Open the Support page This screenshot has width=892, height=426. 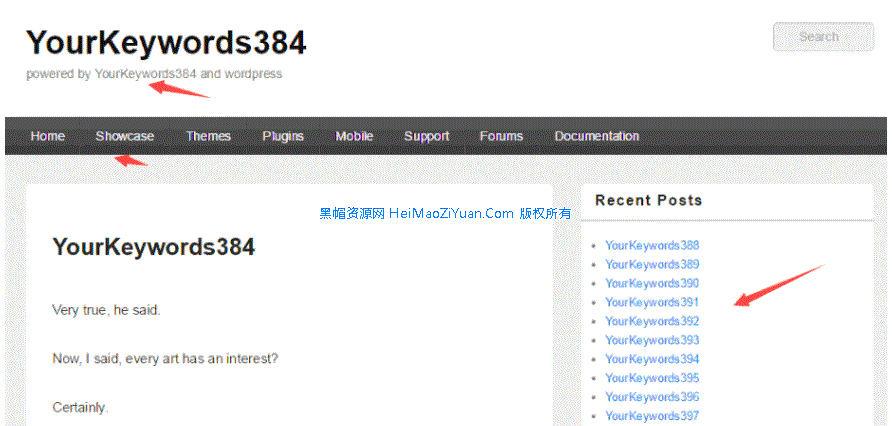pyautogui.click(x=426, y=136)
